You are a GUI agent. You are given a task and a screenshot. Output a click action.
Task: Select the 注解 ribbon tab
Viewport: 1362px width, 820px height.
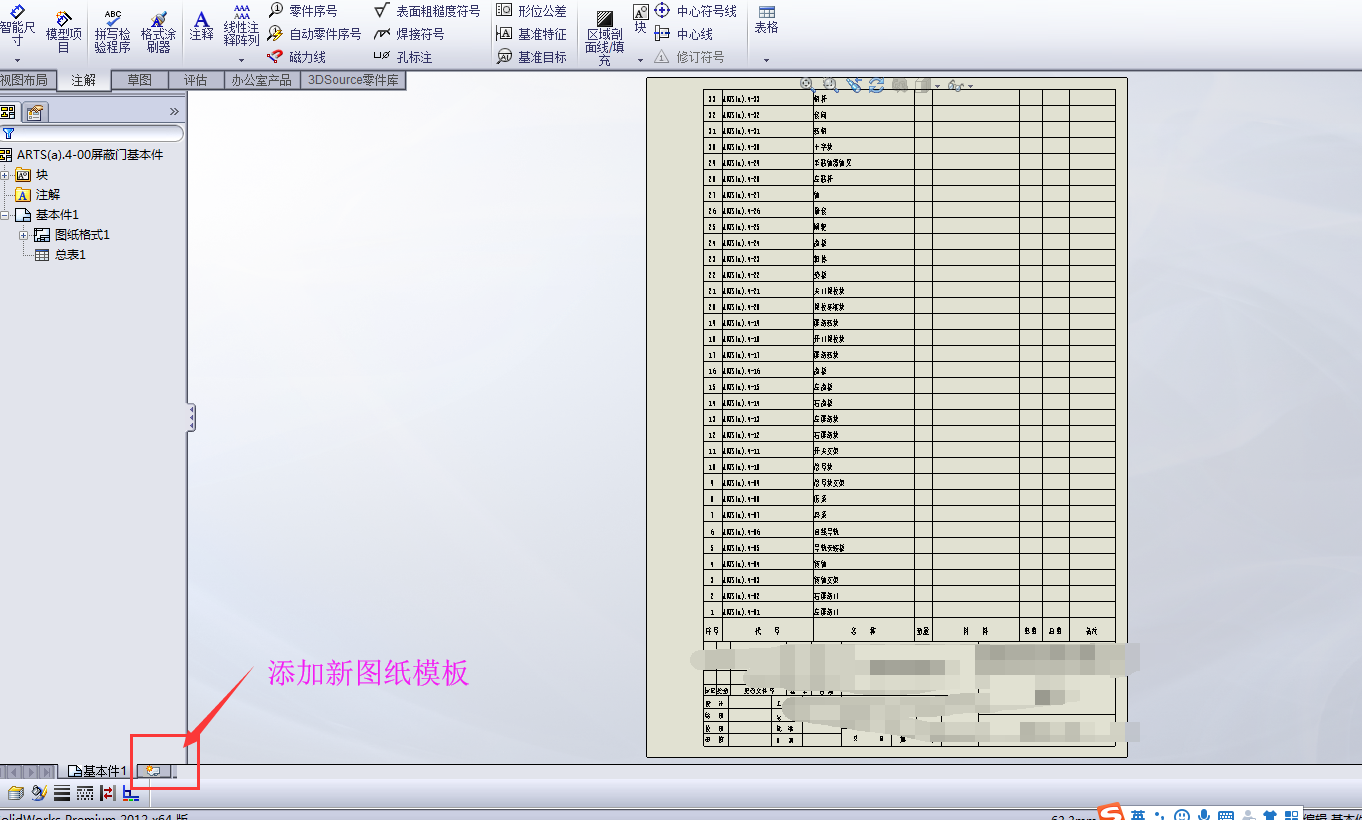click(x=84, y=80)
